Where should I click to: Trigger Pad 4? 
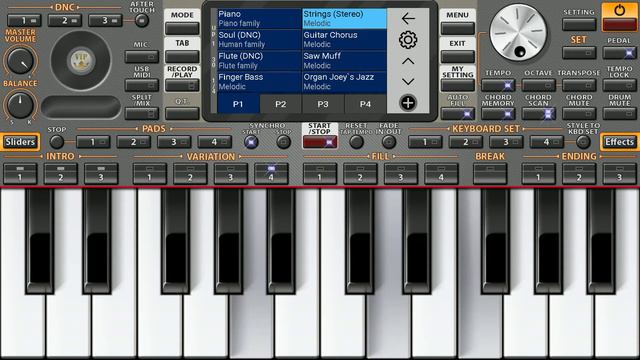click(214, 142)
